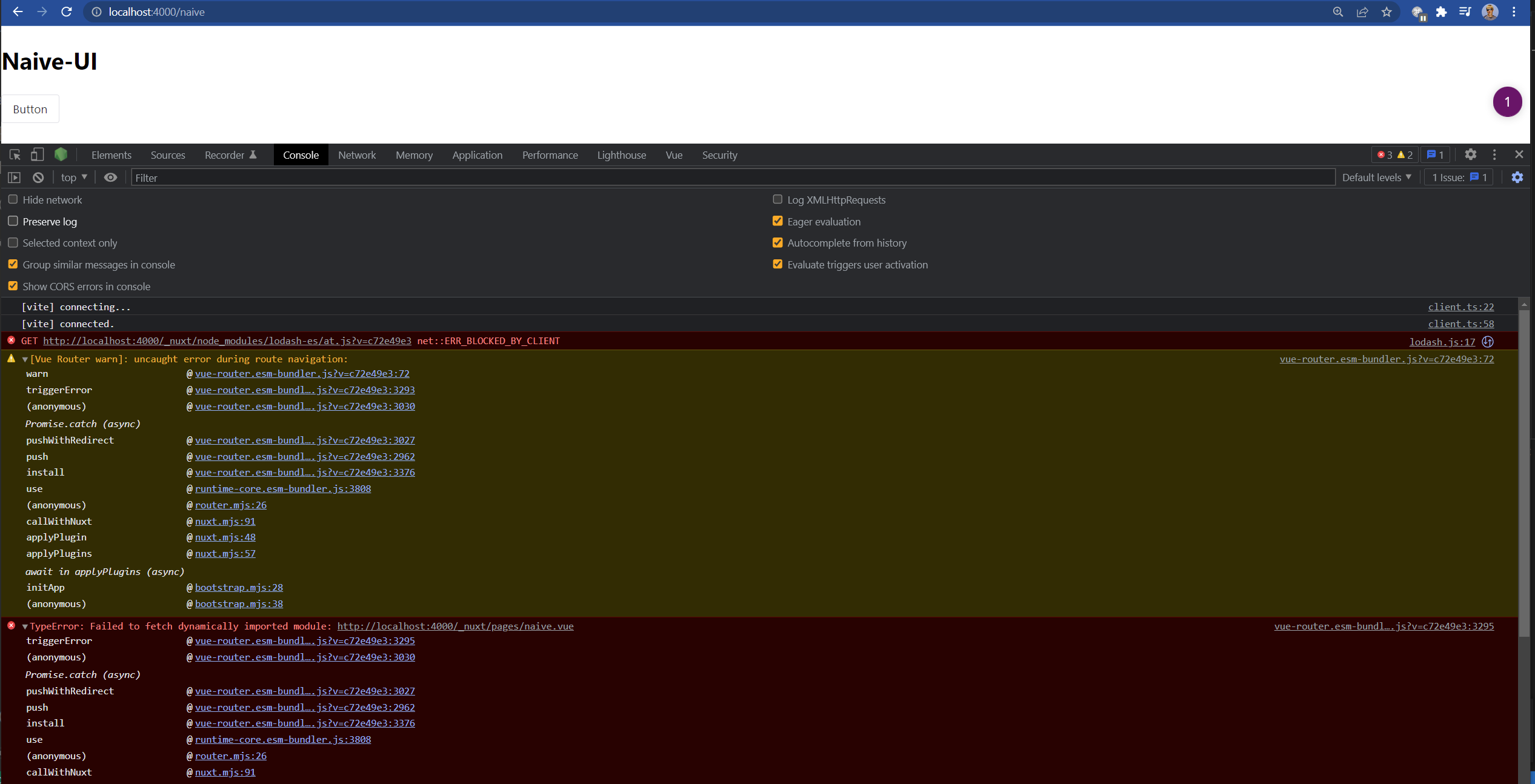The width and height of the screenshot is (1535, 784).
Task: Select the inspect element tool
Action: 14,154
